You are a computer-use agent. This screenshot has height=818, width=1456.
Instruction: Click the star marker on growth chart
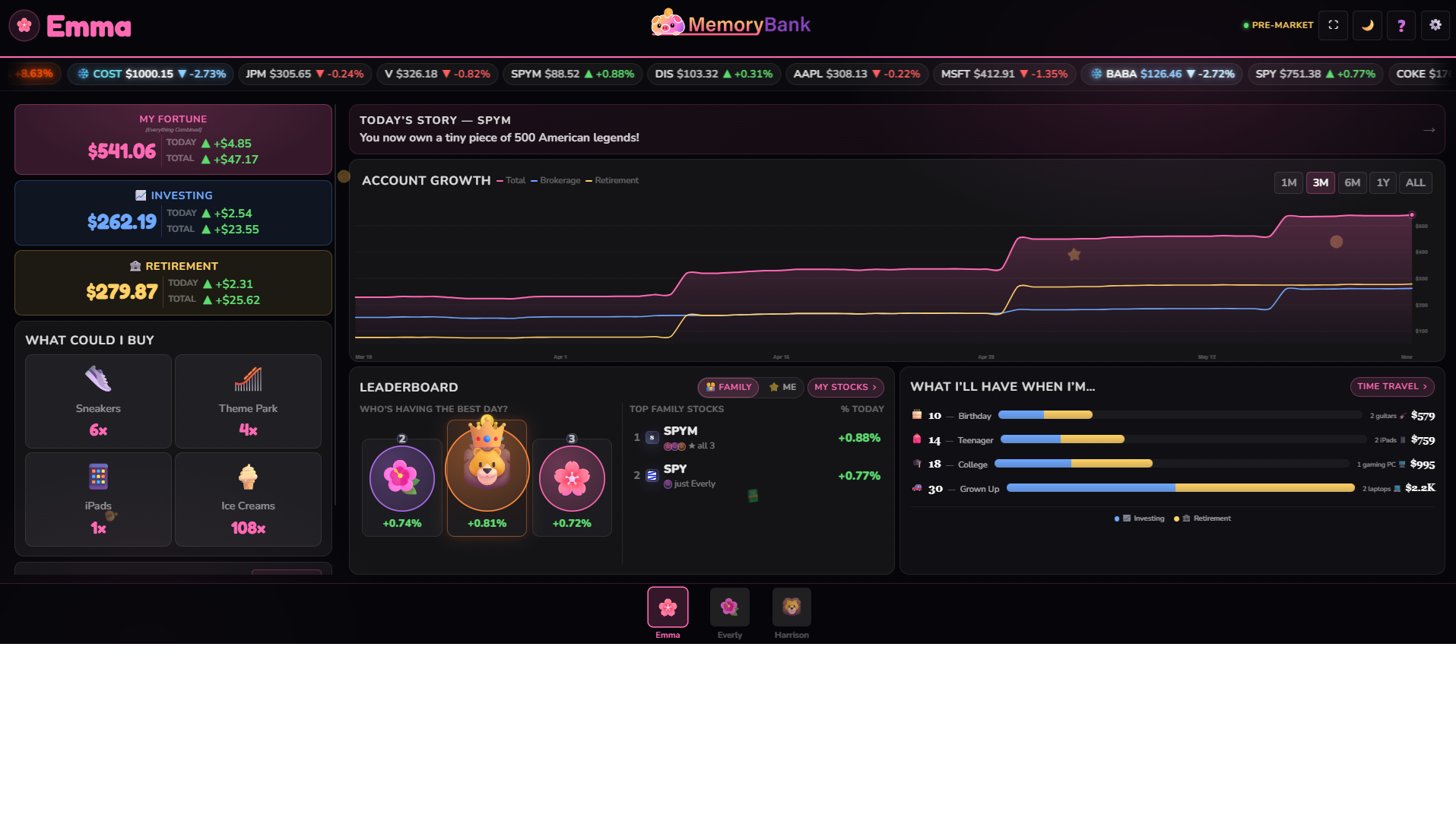click(1074, 254)
